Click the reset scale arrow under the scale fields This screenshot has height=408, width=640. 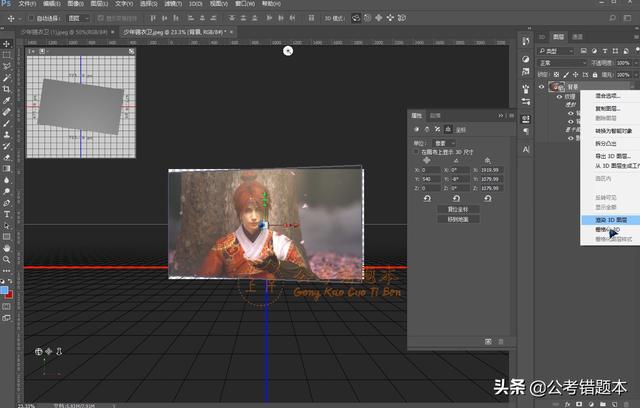(x=488, y=199)
